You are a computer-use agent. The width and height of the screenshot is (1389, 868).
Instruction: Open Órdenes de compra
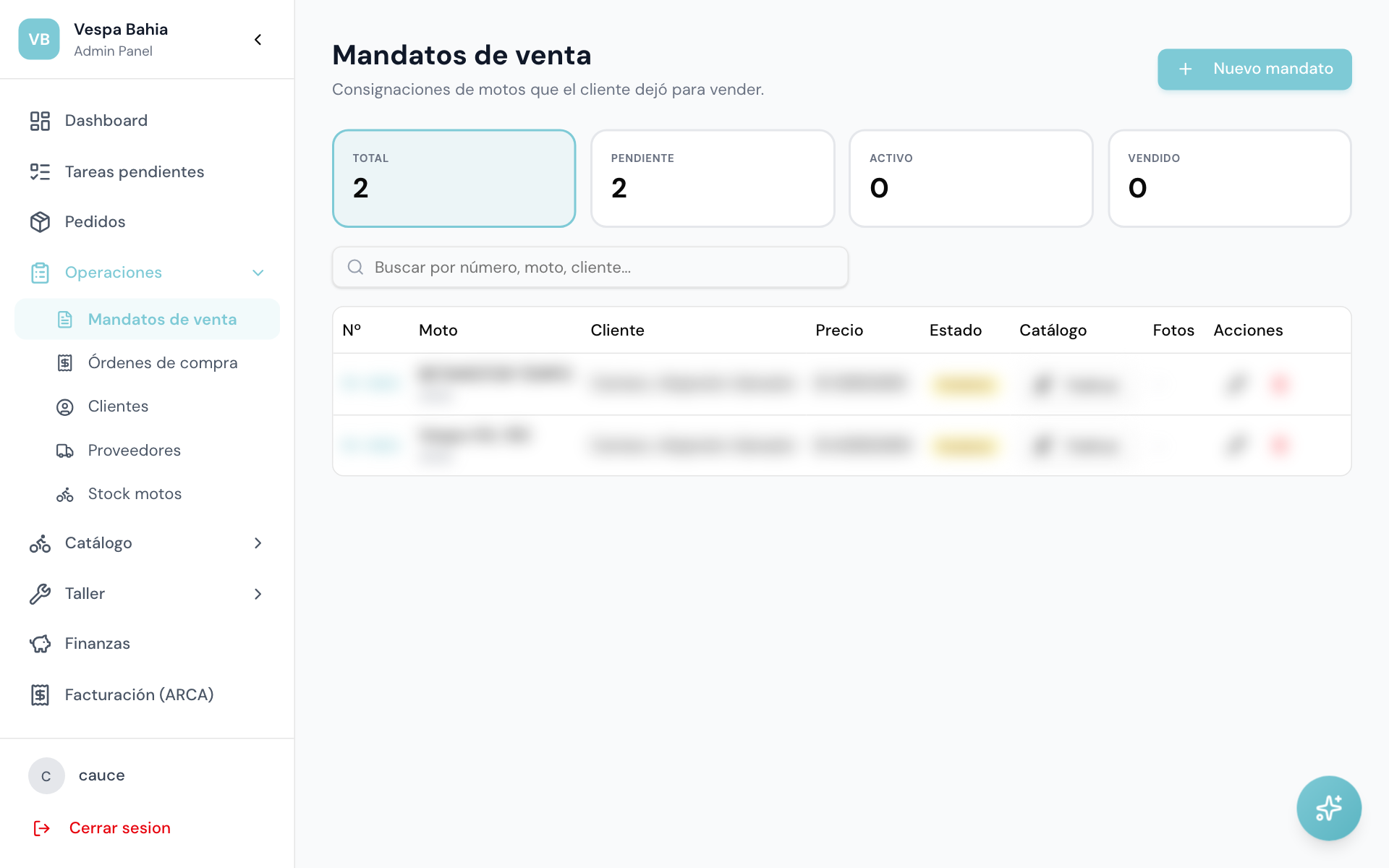tap(147, 363)
